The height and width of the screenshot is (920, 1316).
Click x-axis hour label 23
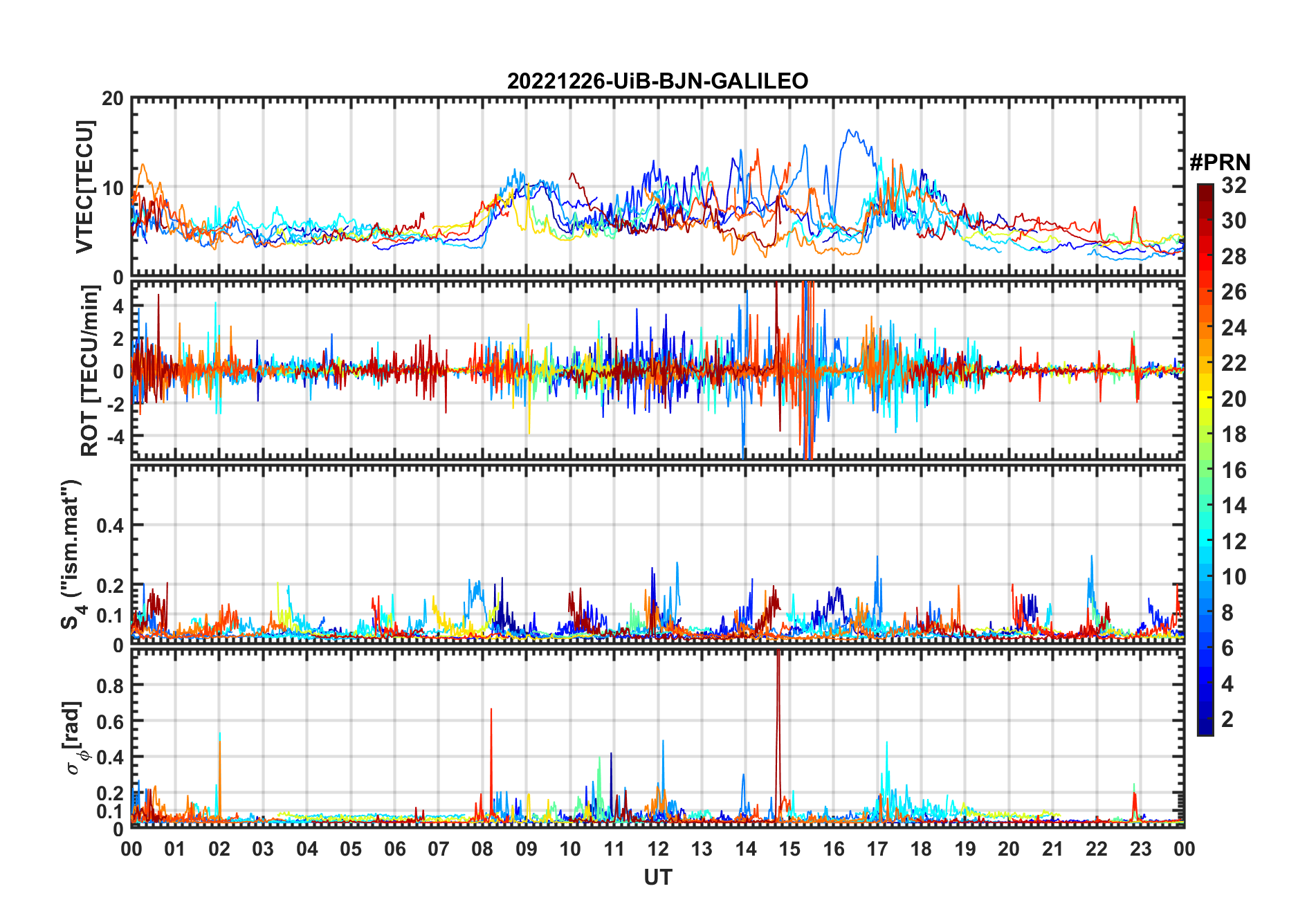pyautogui.click(x=1140, y=849)
